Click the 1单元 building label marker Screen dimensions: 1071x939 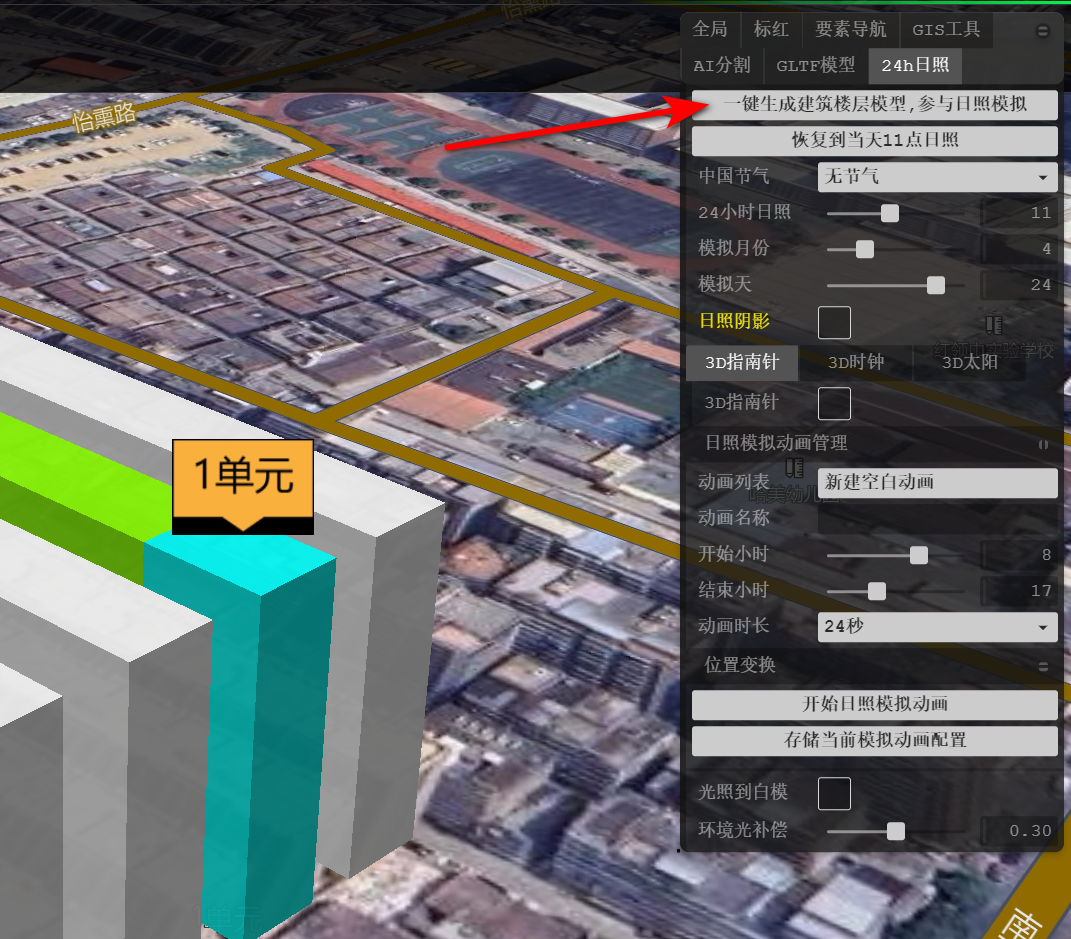tap(243, 479)
